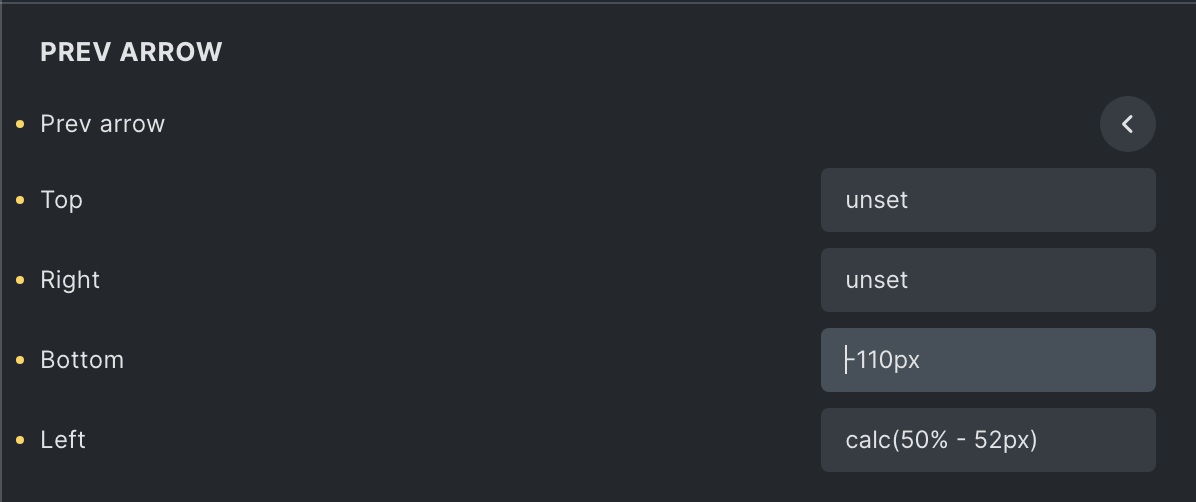
Task: Click the Top setting label
Action: coord(61,200)
